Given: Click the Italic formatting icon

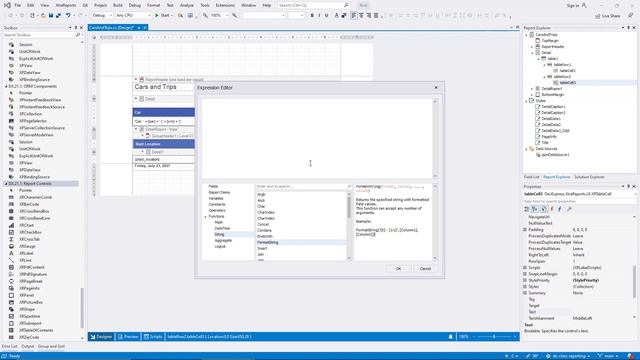Looking at the screenshot, I should tap(319, 16).
